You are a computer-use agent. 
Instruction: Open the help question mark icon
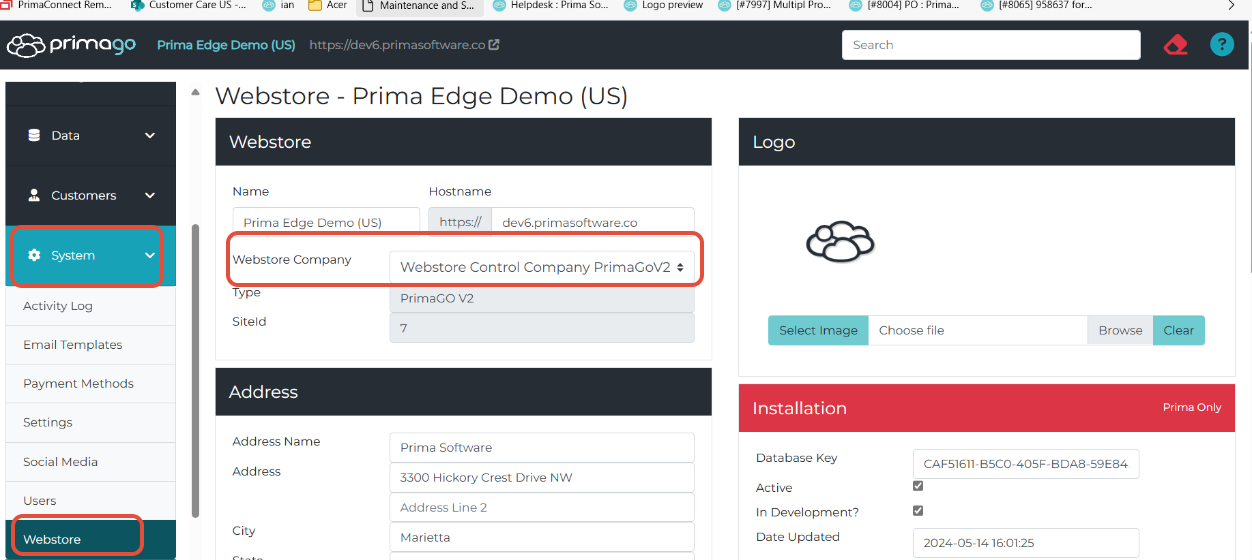coord(1221,45)
